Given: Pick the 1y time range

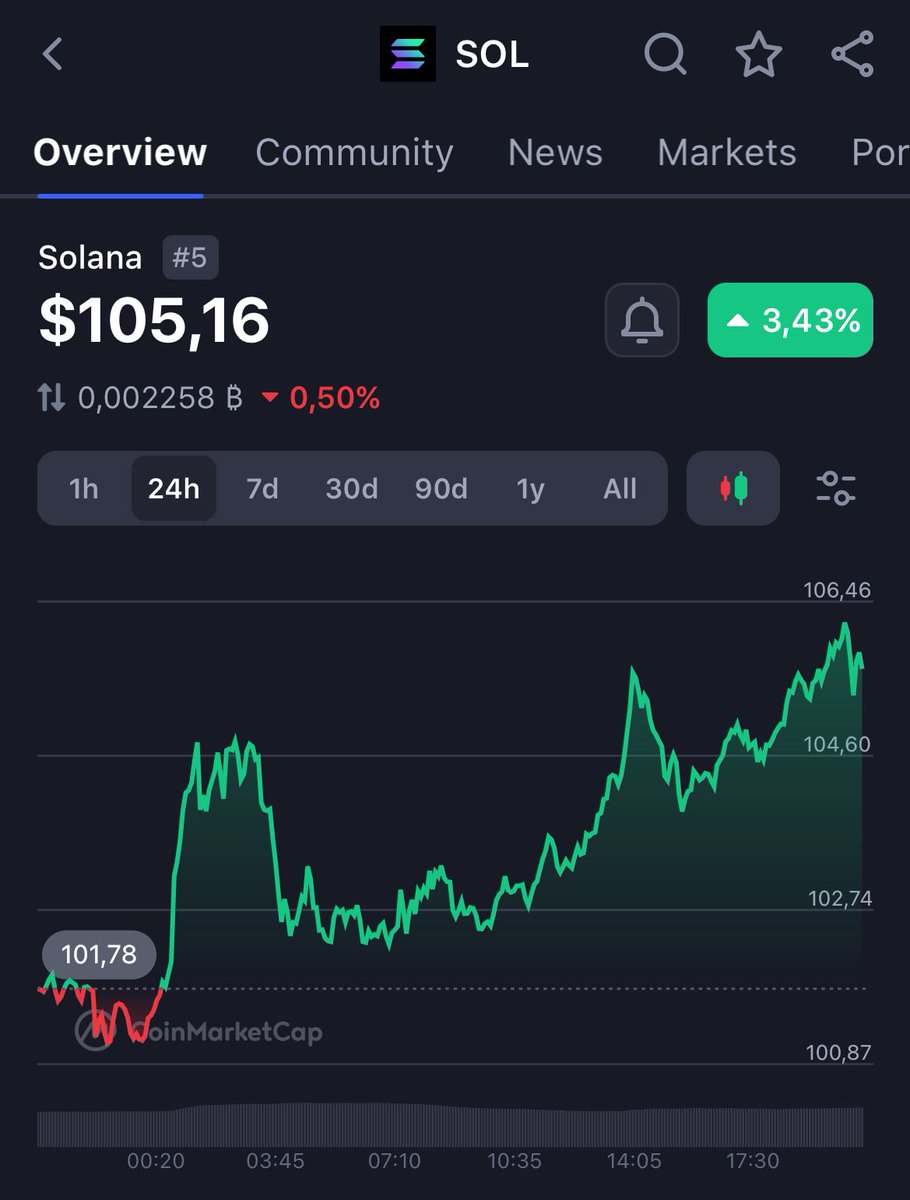Looking at the screenshot, I should coord(530,488).
